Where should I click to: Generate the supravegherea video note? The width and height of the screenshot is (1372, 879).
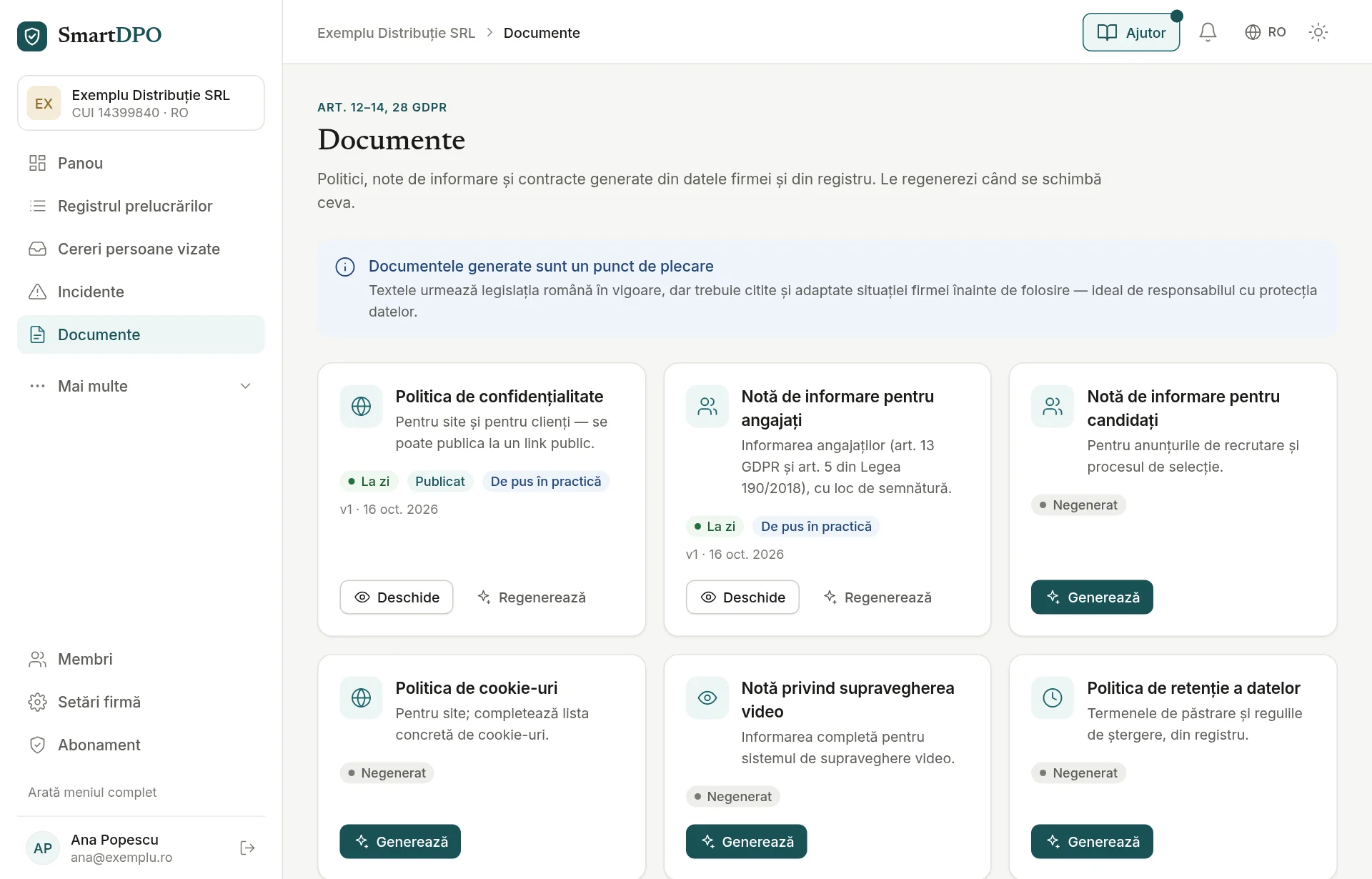(x=746, y=842)
